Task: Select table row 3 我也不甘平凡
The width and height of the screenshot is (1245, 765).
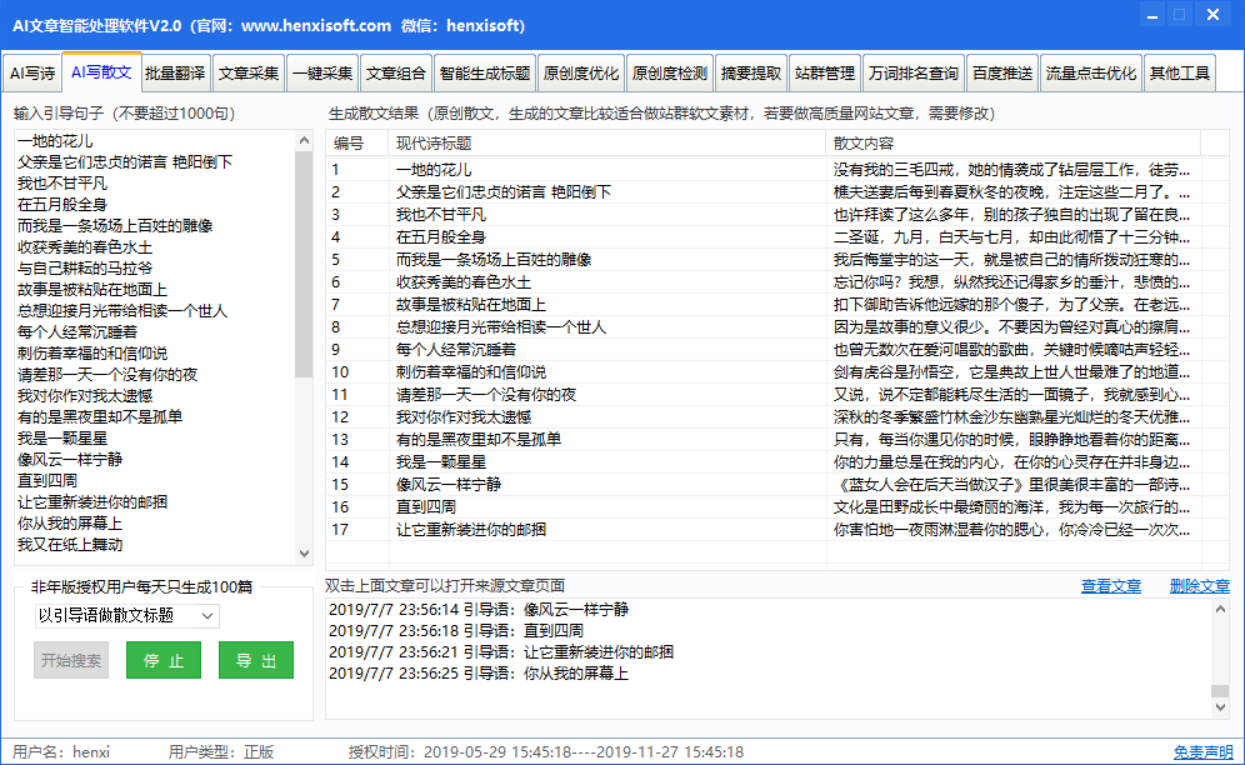Action: (778, 215)
